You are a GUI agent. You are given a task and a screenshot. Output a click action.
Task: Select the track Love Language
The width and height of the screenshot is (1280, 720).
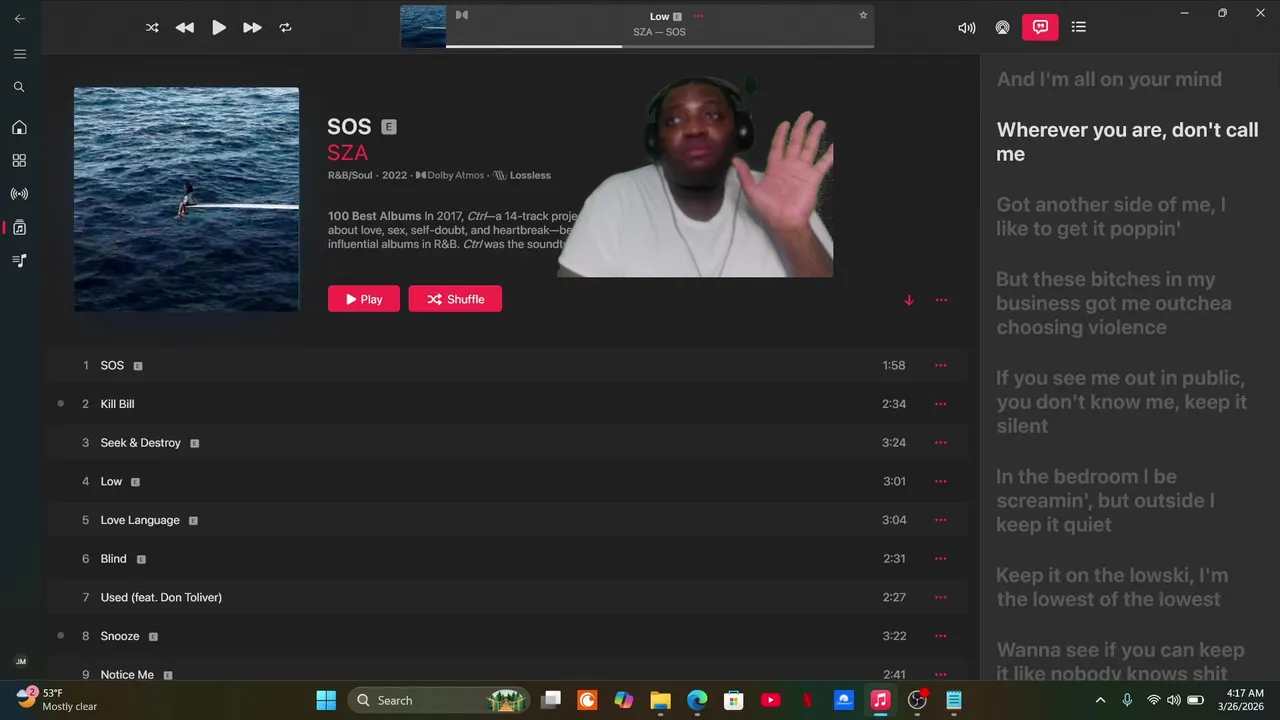click(x=507, y=520)
